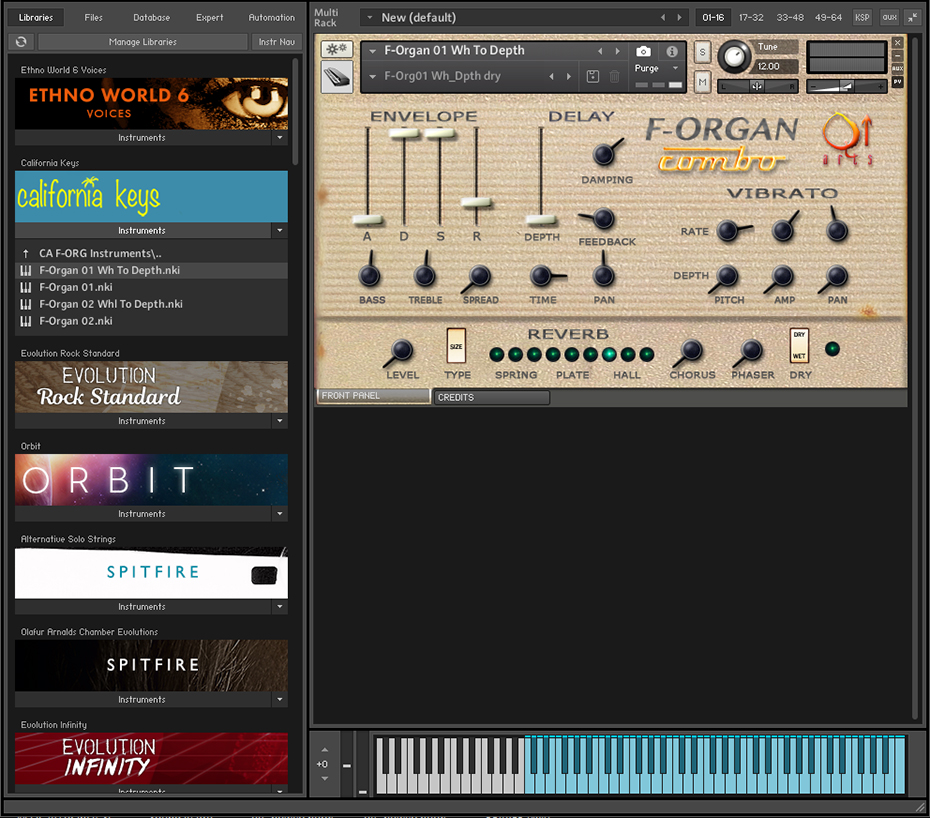
Task: Click the Phaser knob
Action: [751, 350]
